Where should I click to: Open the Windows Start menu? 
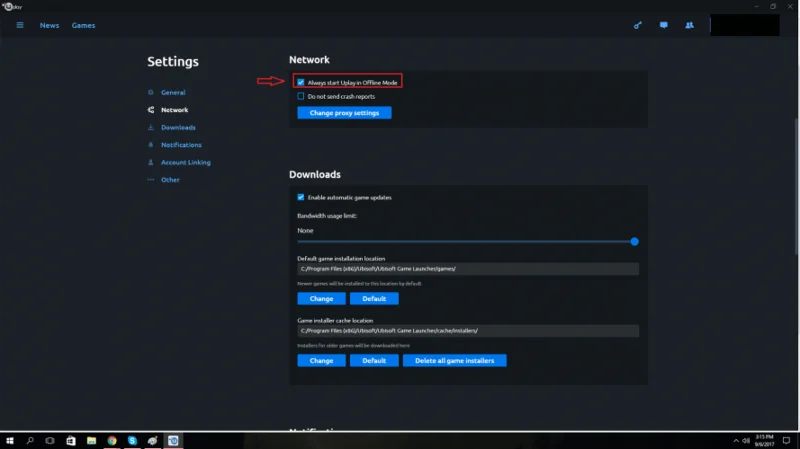(x=9, y=441)
